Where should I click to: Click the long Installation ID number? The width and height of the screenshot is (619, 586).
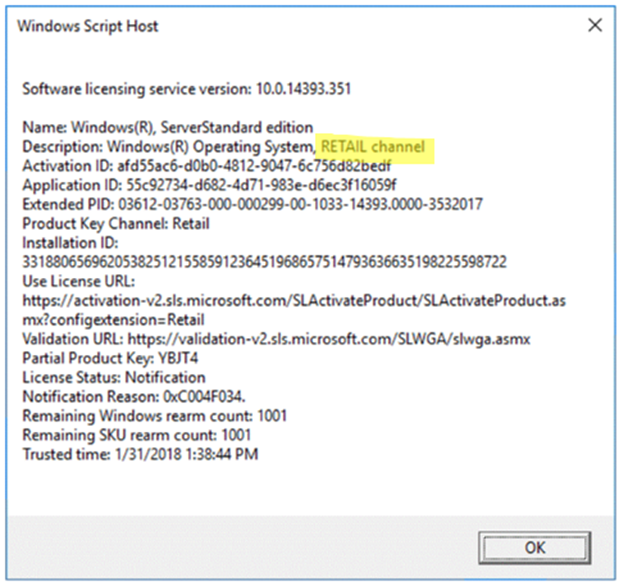click(x=264, y=262)
